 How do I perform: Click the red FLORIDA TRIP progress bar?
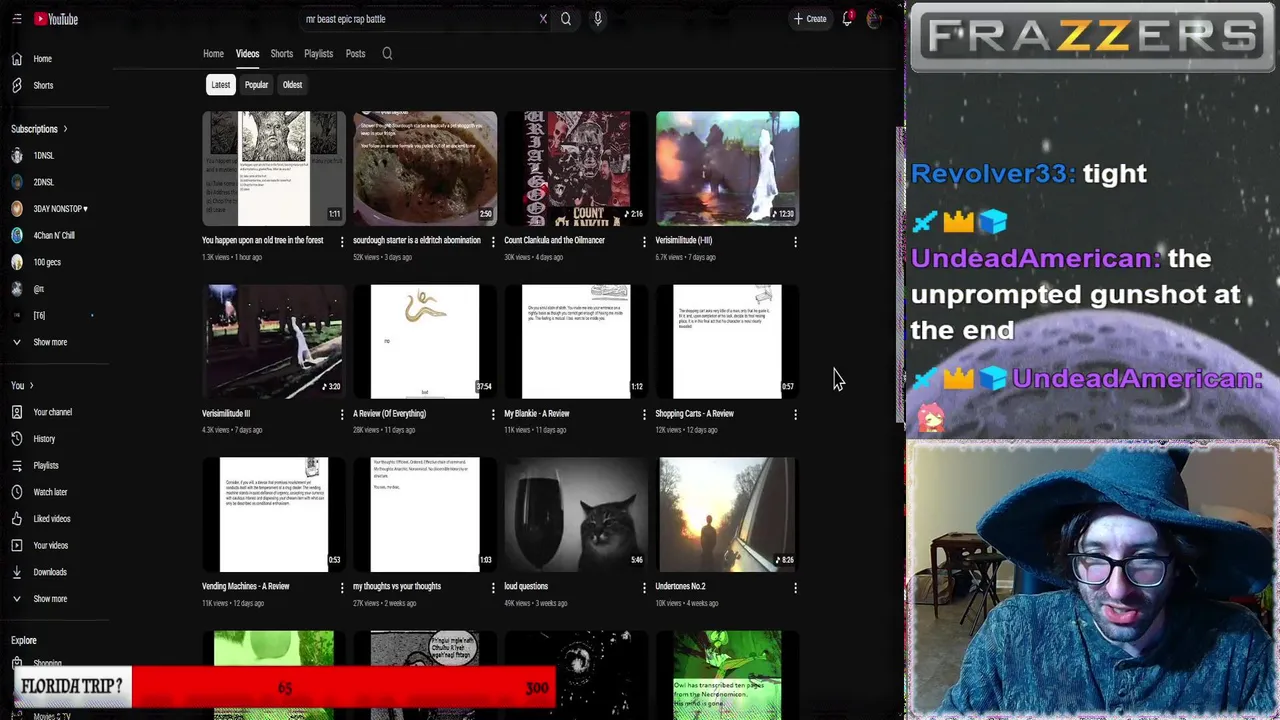point(343,687)
